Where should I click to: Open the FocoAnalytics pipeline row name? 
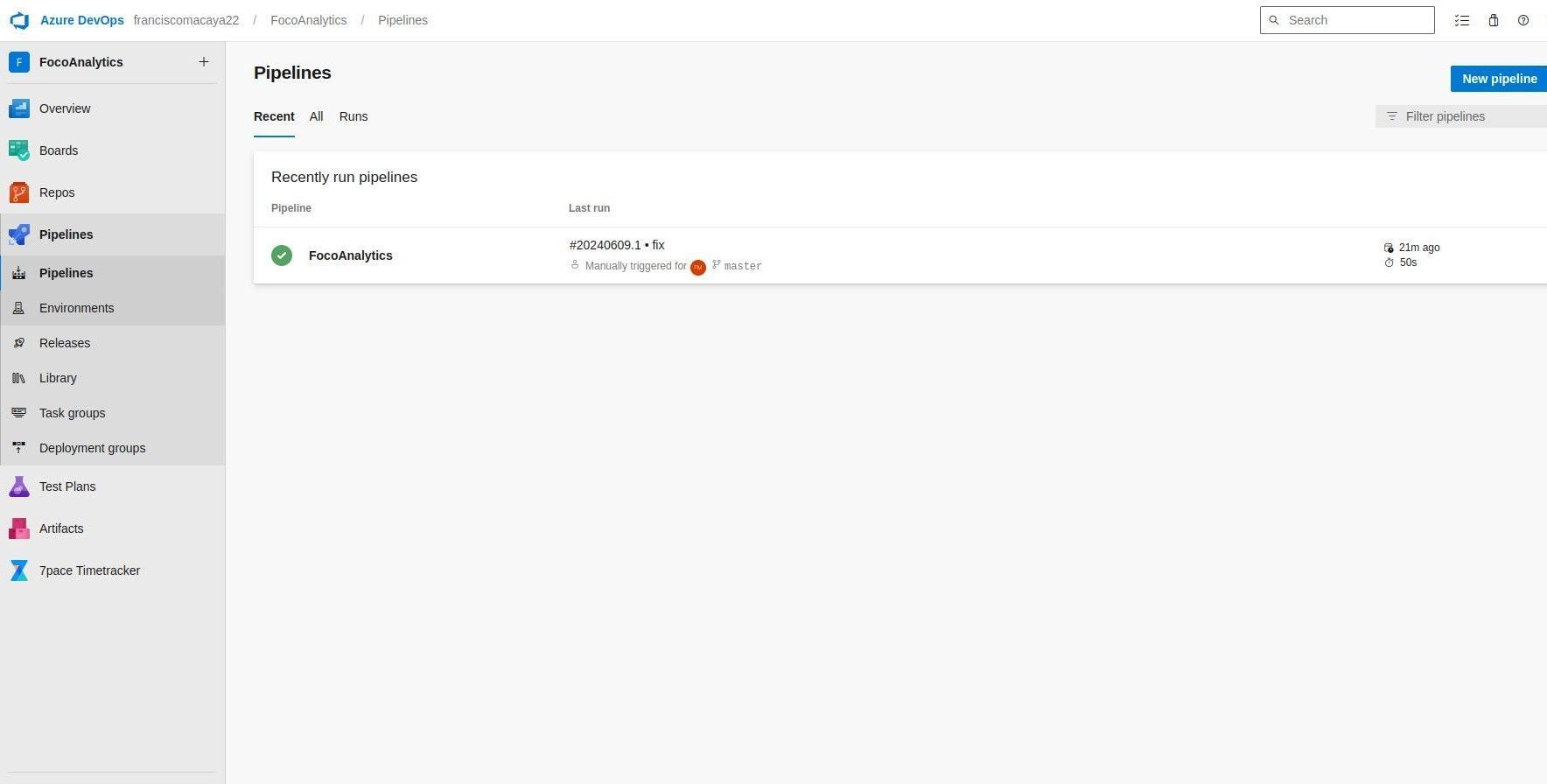350,255
